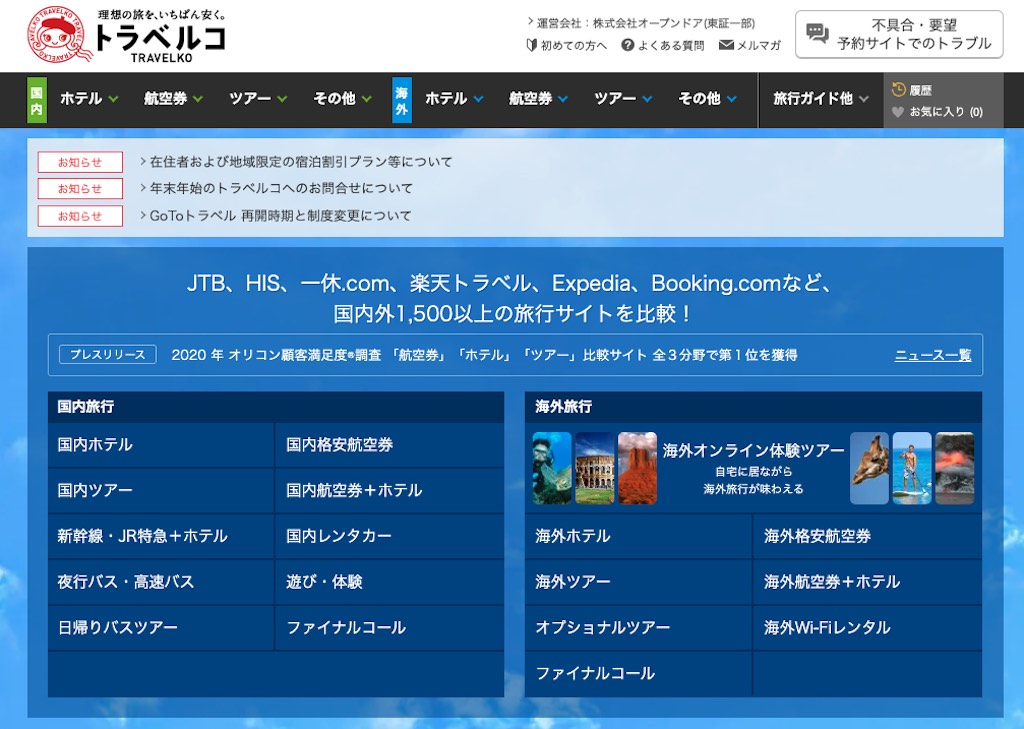The height and width of the screenshot is (729, 1024).
Task: Select 夜行バス・高速バス option
Action: coord(161,582)
